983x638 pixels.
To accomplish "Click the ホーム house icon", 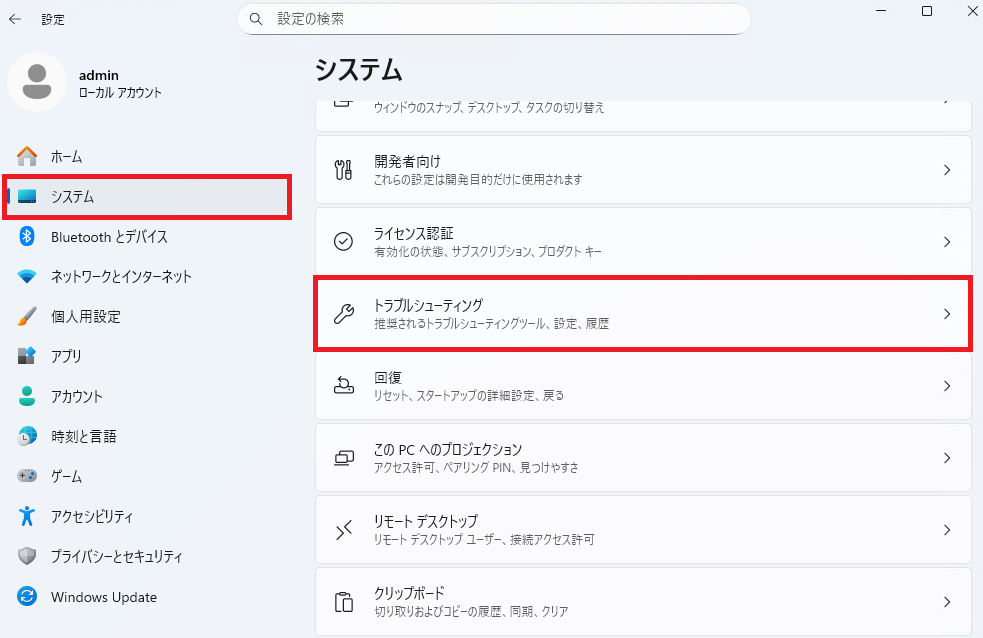I will click(x=27, y=156).
